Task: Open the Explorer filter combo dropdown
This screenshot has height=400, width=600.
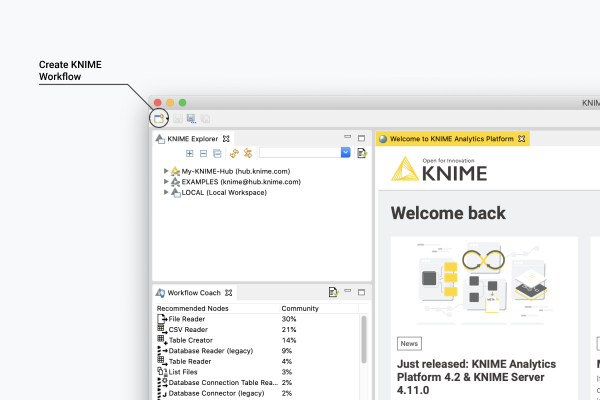Action: [x=346, y=152]
